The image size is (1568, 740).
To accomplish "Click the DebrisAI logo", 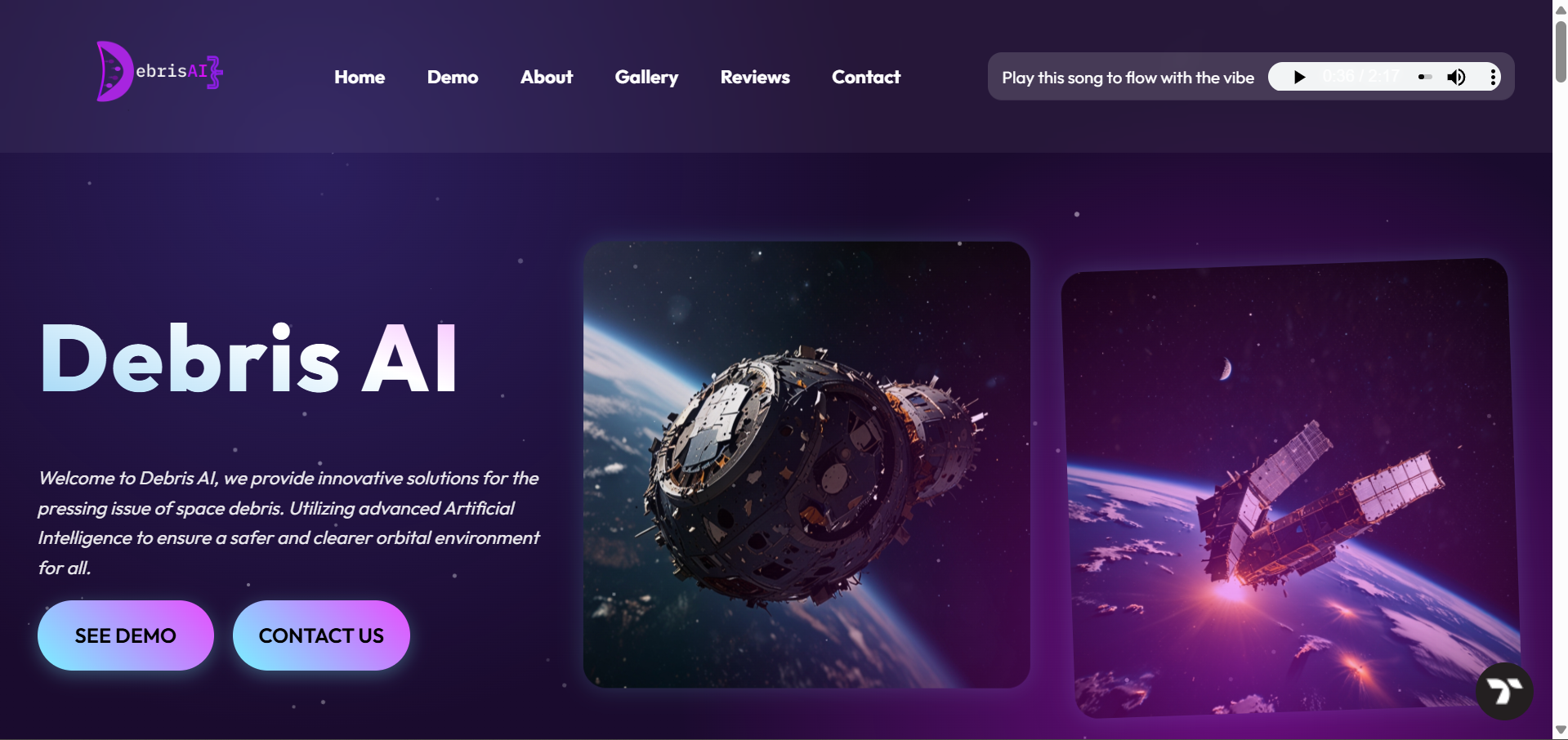I will [159, 72].
